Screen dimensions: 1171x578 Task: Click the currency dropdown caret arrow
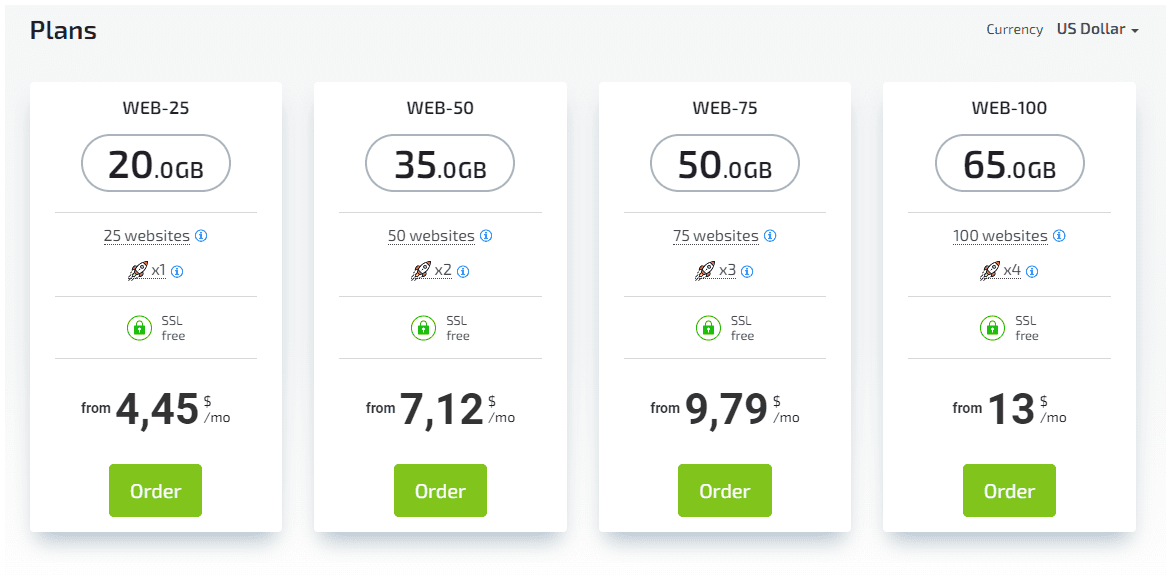point(1135,31)
